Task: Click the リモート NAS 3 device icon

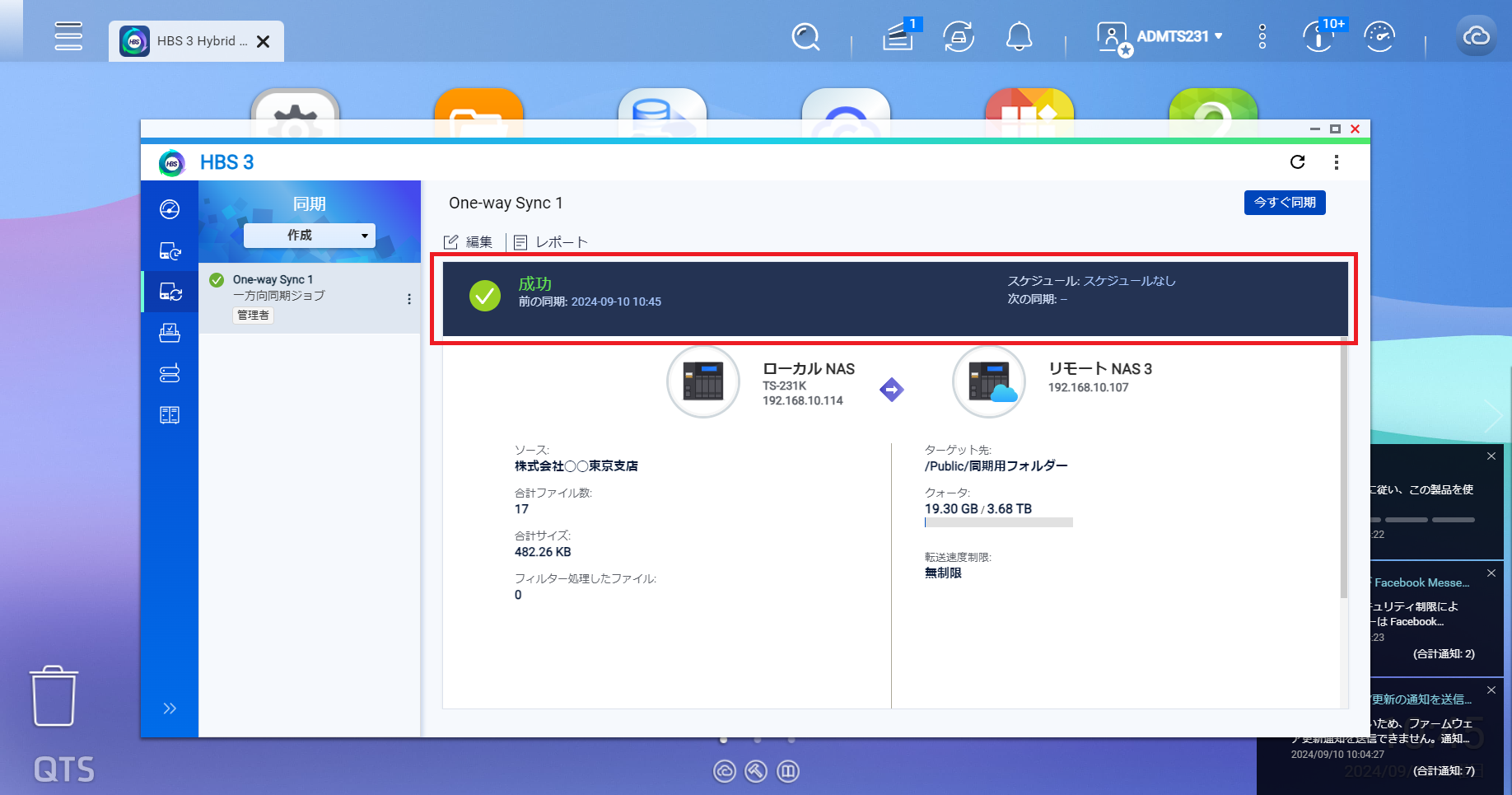Action: (989, 381)
